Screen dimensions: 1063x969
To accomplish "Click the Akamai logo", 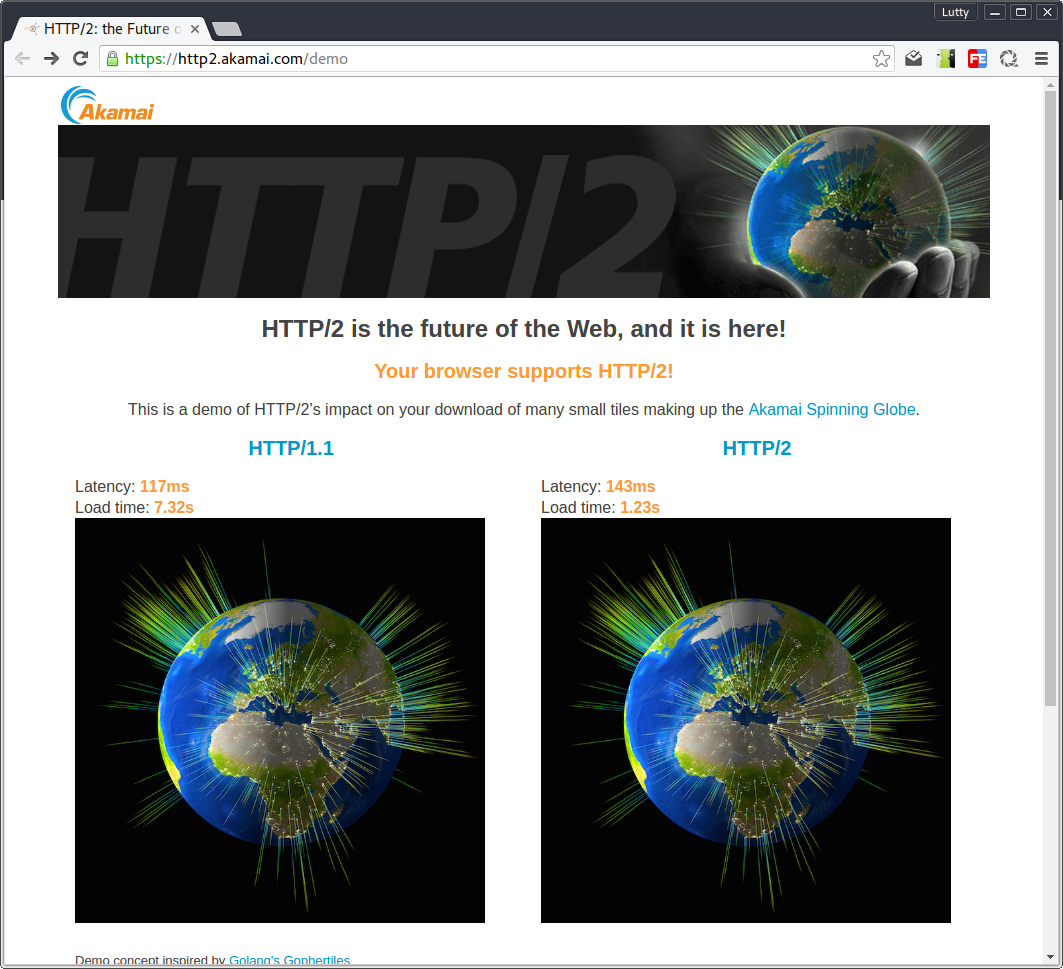I will click(108, 105).
